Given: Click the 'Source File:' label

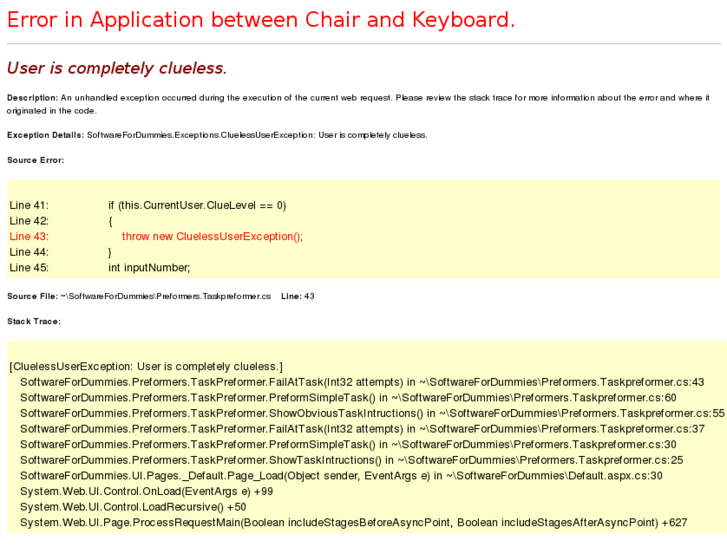Looking at the screenshot, I should click(x=32, y=296).
